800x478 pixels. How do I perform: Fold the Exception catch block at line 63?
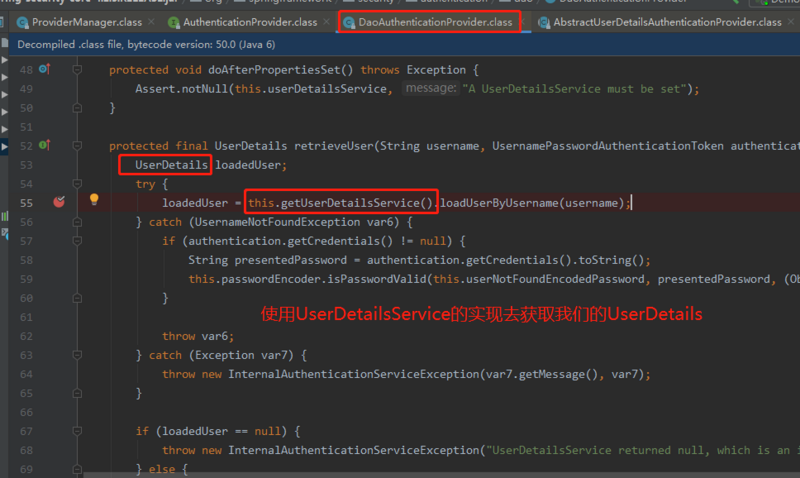(77, 355)
